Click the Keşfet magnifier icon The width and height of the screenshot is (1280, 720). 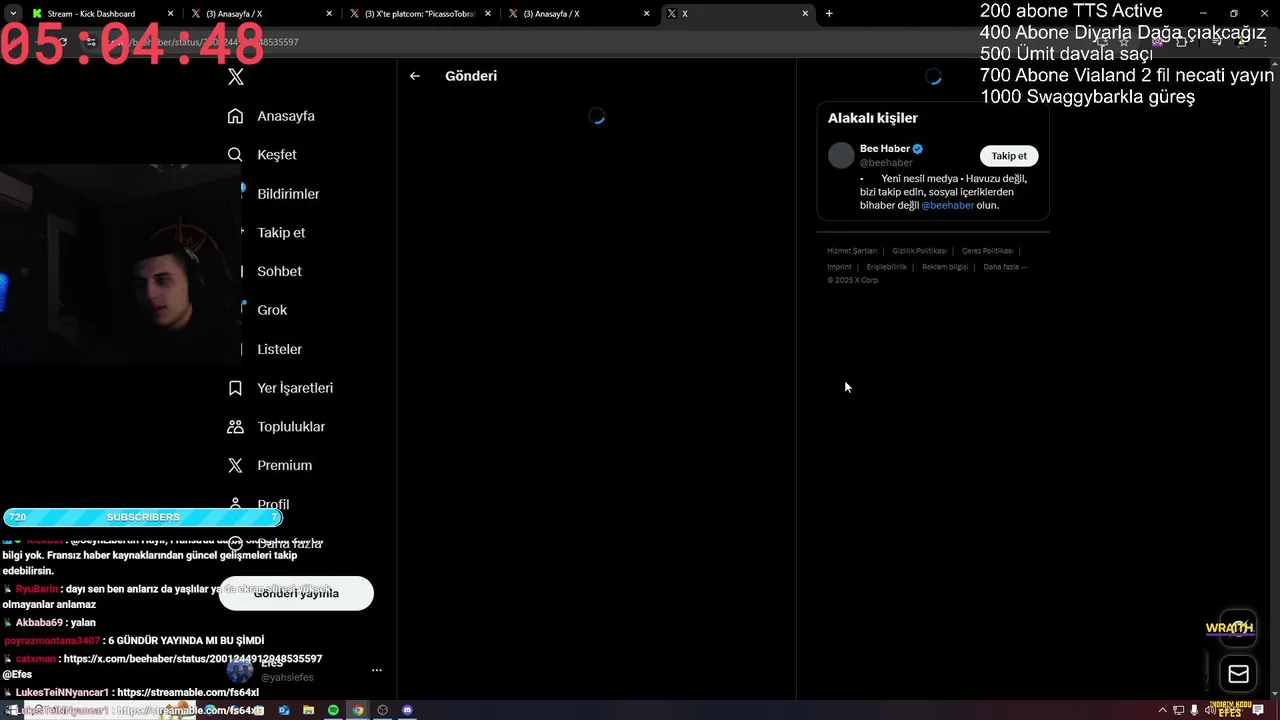tap(235, 155)
